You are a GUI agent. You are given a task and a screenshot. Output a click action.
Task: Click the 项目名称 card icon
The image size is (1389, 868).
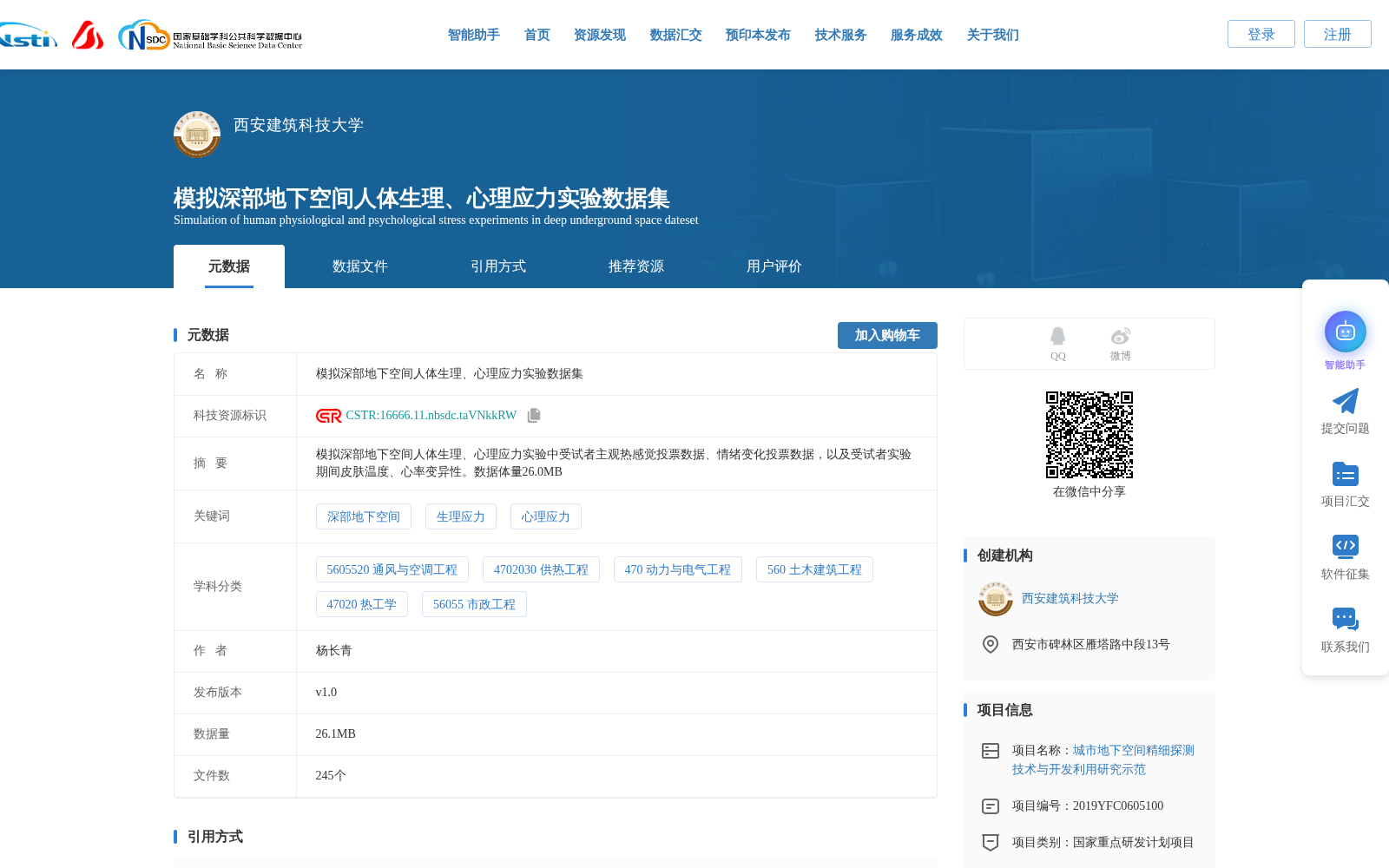[x=991, y=751]
